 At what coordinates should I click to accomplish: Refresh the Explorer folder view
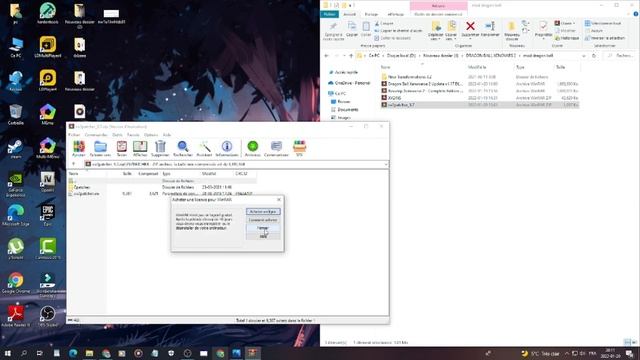pos(594,56)
